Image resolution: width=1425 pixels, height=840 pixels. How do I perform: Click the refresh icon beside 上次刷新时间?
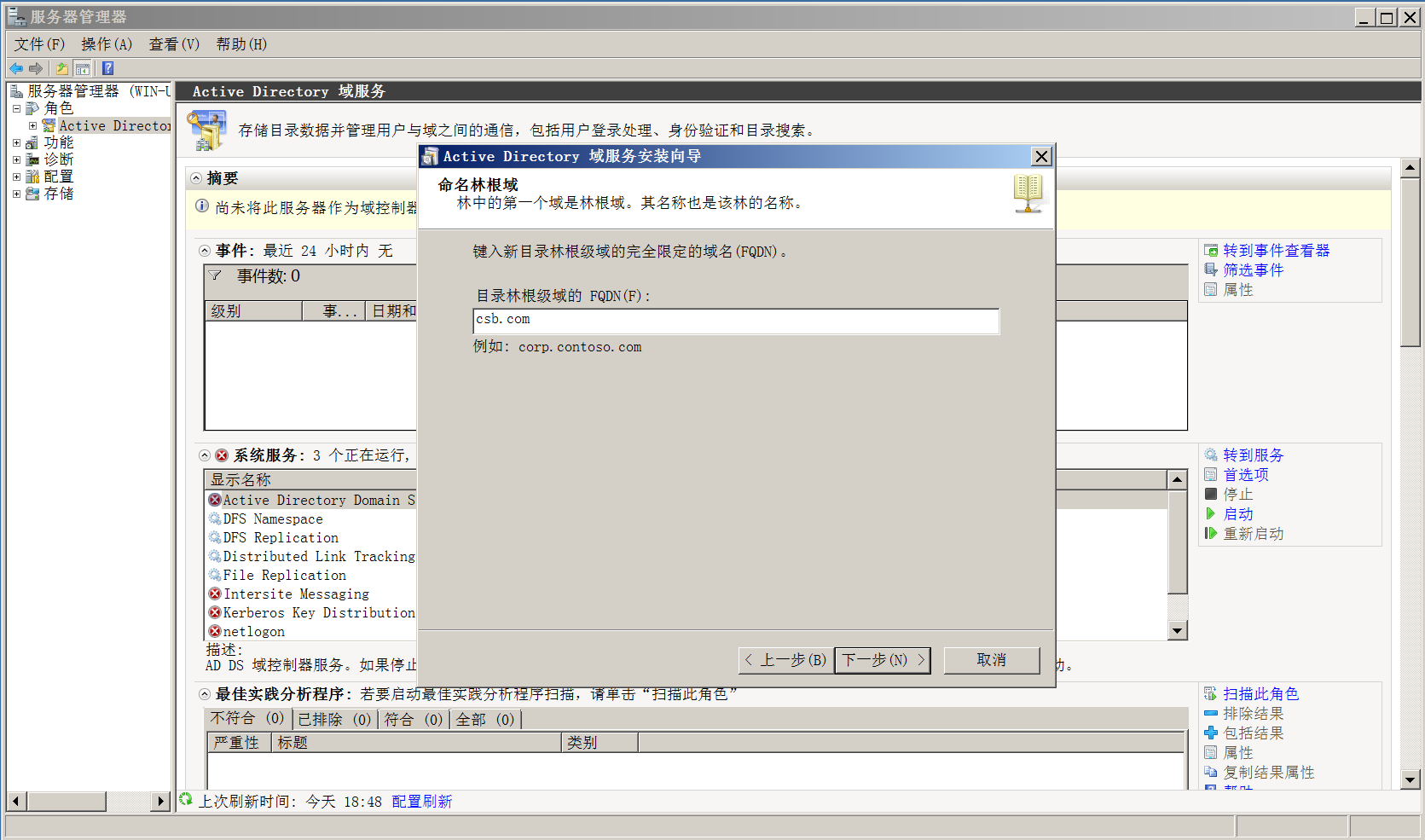(x=186, y=800)
